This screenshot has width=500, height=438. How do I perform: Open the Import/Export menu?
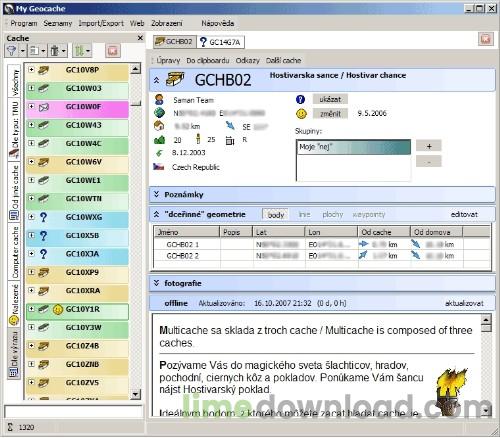[101, 23]
